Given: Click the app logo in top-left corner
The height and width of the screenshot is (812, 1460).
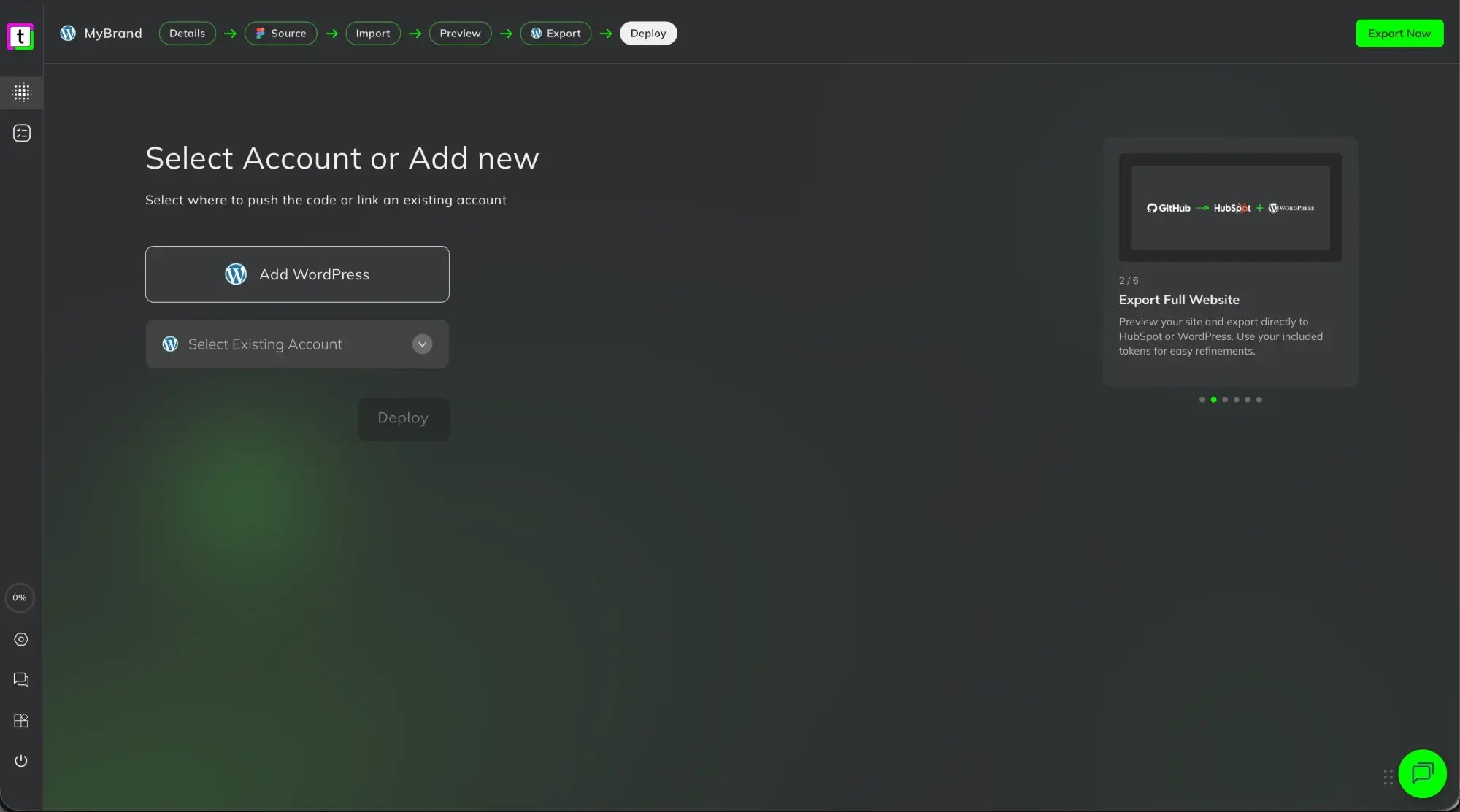Looking at the screenshot, I should click(20, 36).
